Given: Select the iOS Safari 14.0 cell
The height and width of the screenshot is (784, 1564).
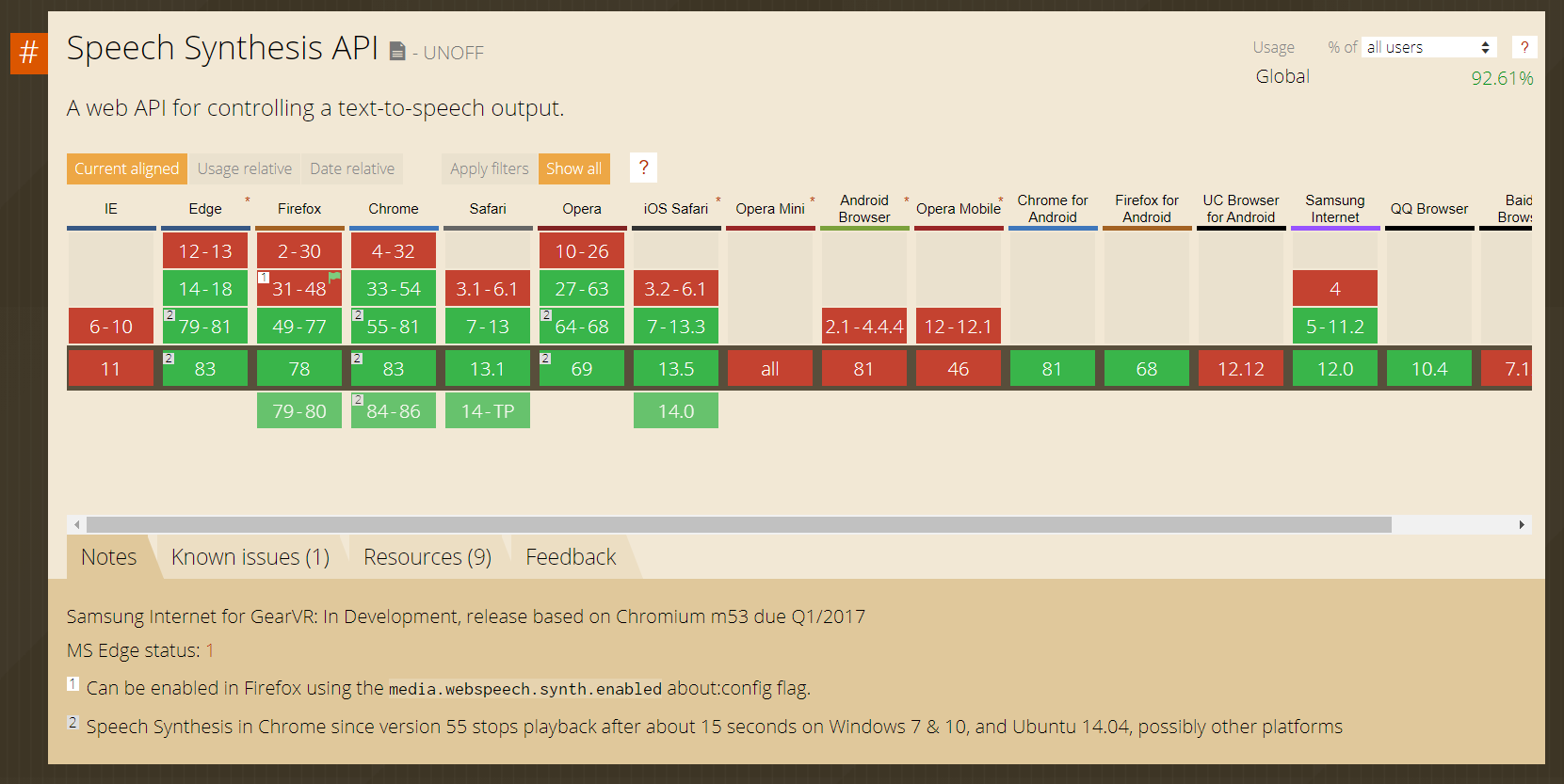Looking at the screenshot, I should 676,410.
